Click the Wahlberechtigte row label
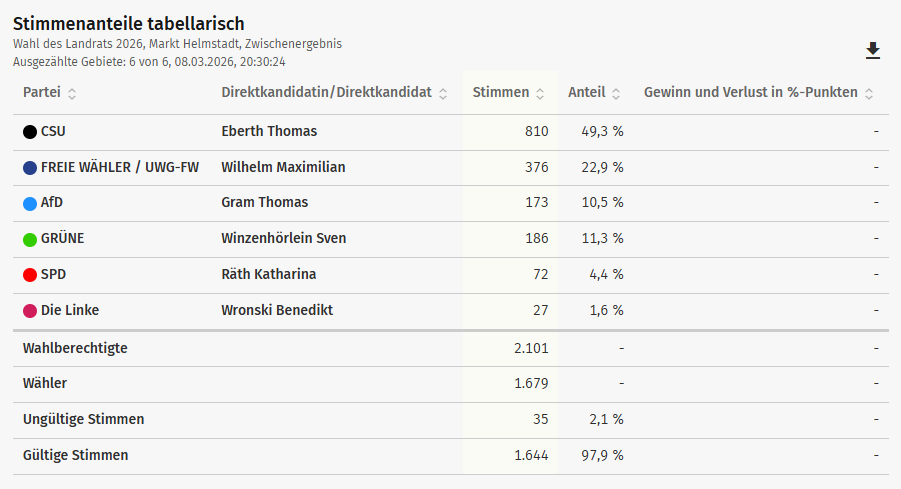 coord(75,348)
